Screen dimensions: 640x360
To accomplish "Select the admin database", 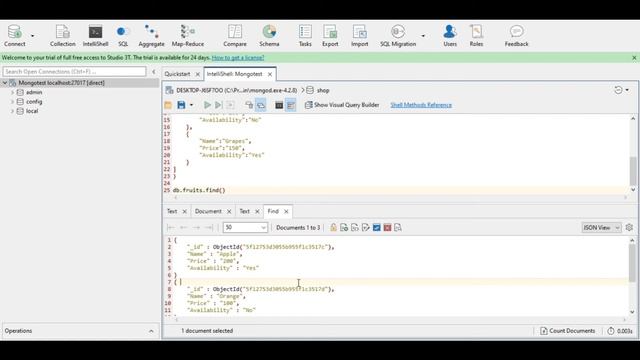I will (x=34, y=92).
